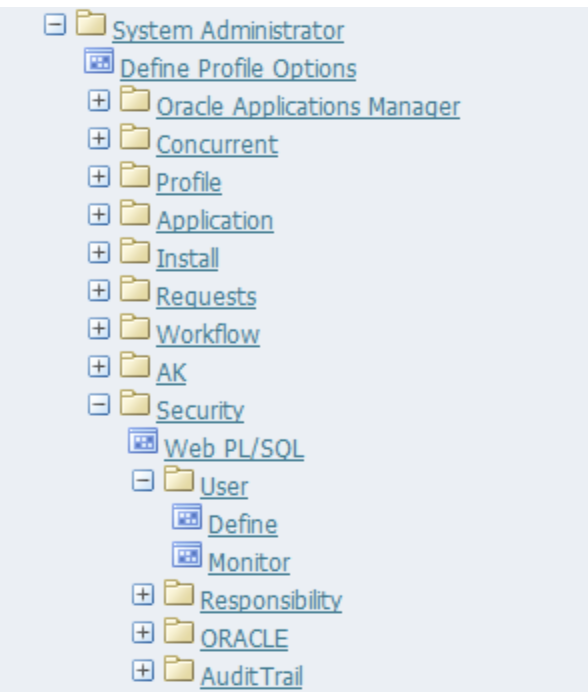Select the Install tree item
The height and width of the screenshot is (692, 588).
click(x=188, y=259)
